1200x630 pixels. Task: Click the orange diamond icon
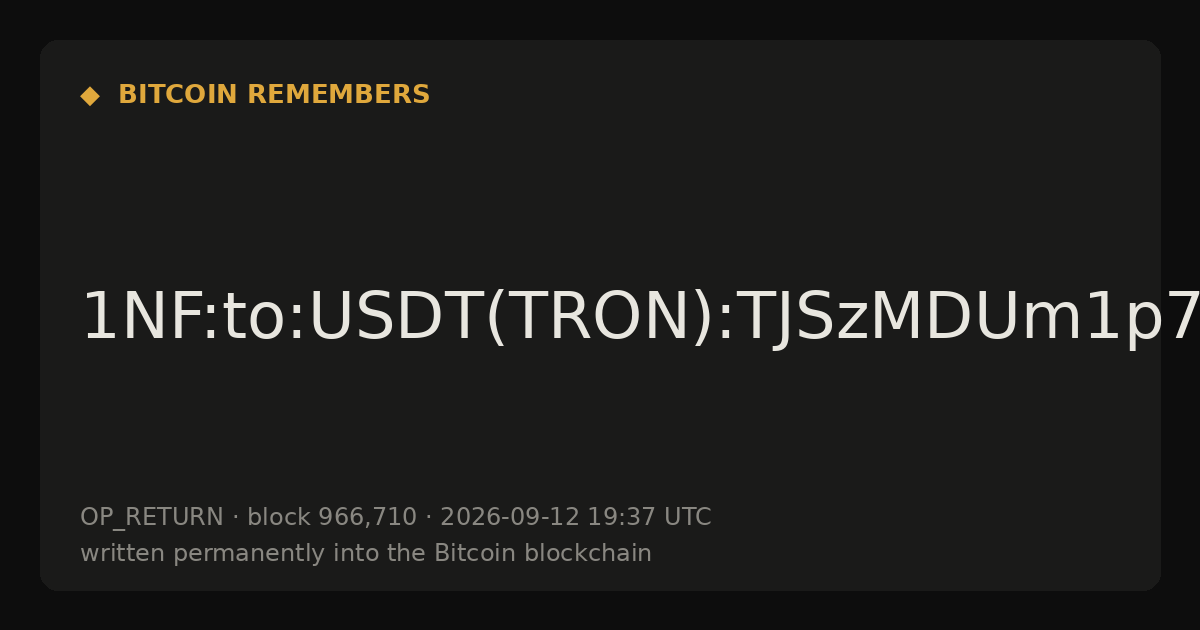(x=90, y=96)
